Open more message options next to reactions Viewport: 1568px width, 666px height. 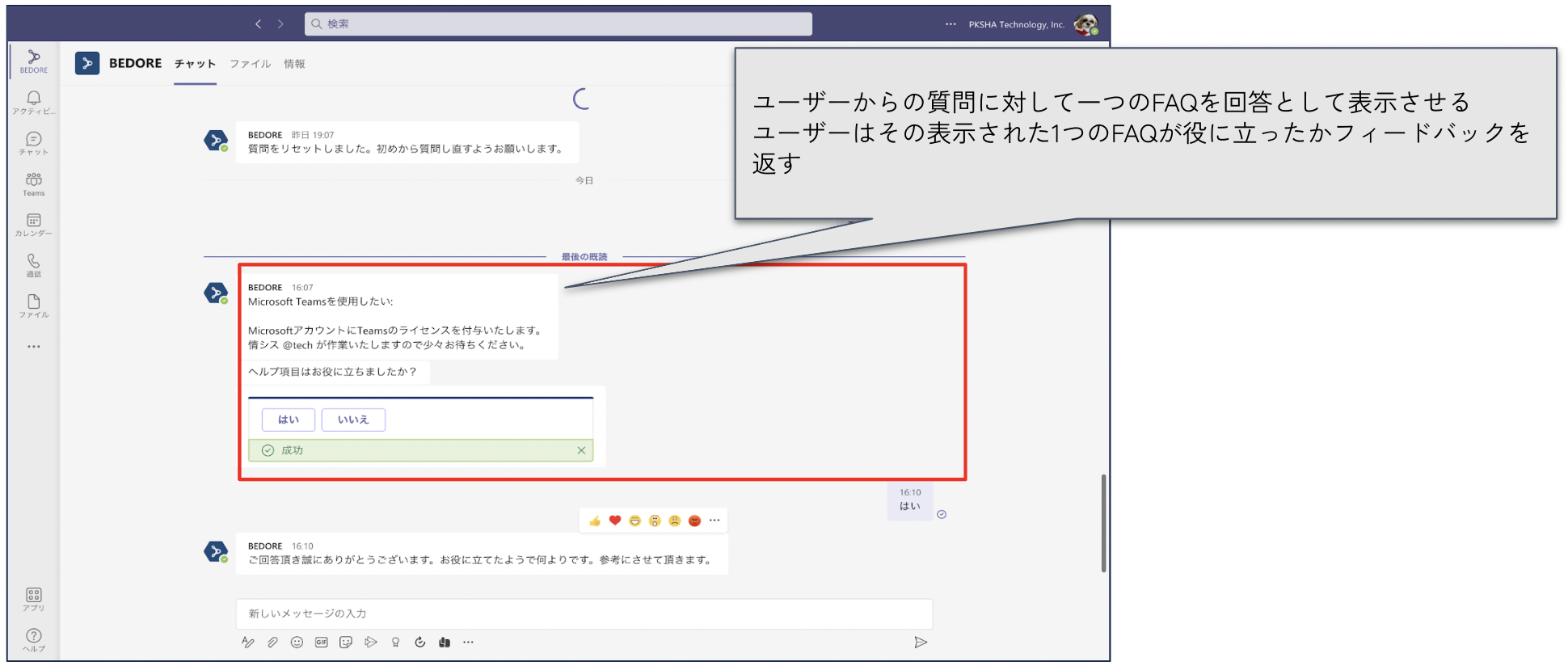click(714, 521)
